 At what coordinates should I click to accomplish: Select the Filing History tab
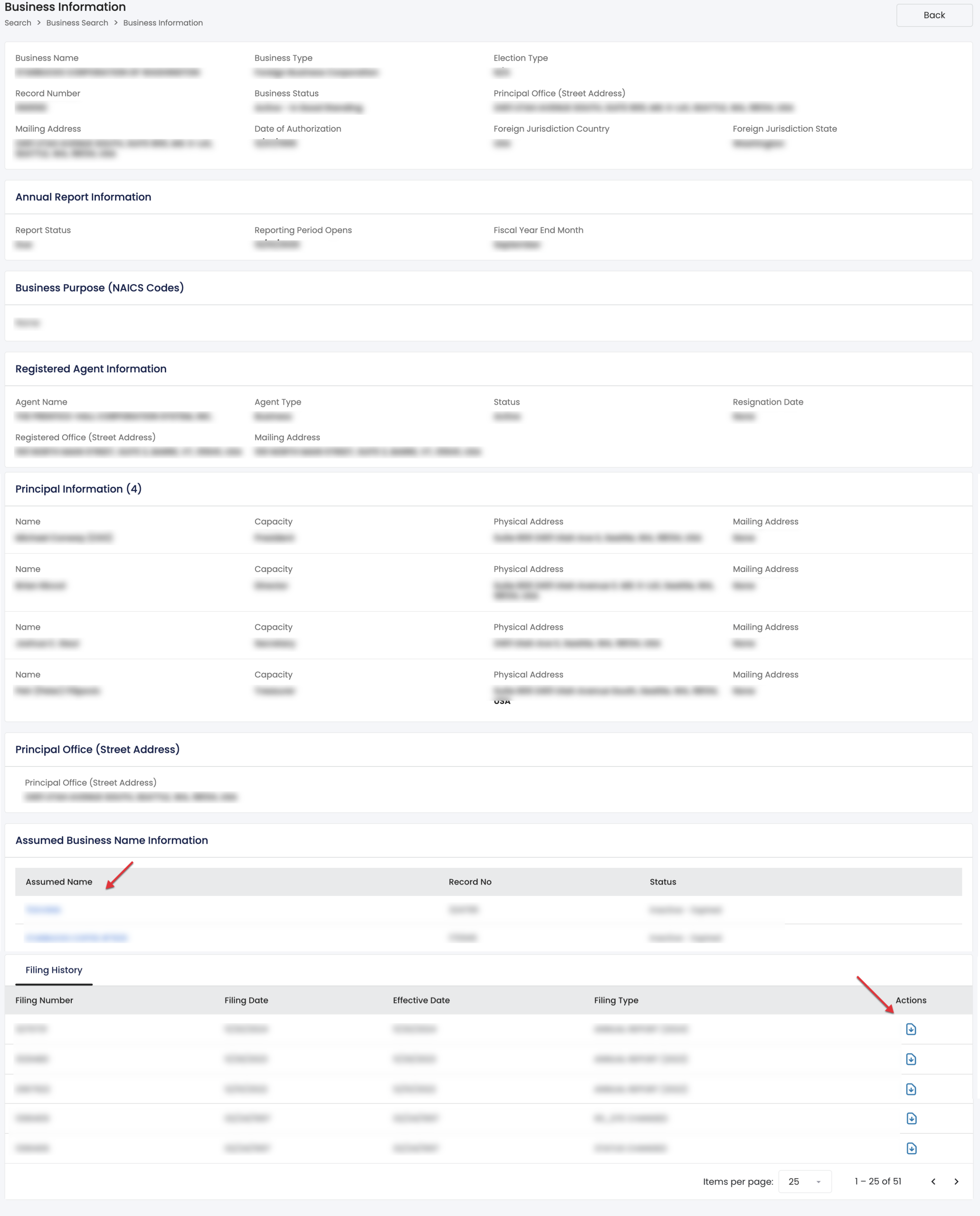pyautogui.click(x=54, y=970)
